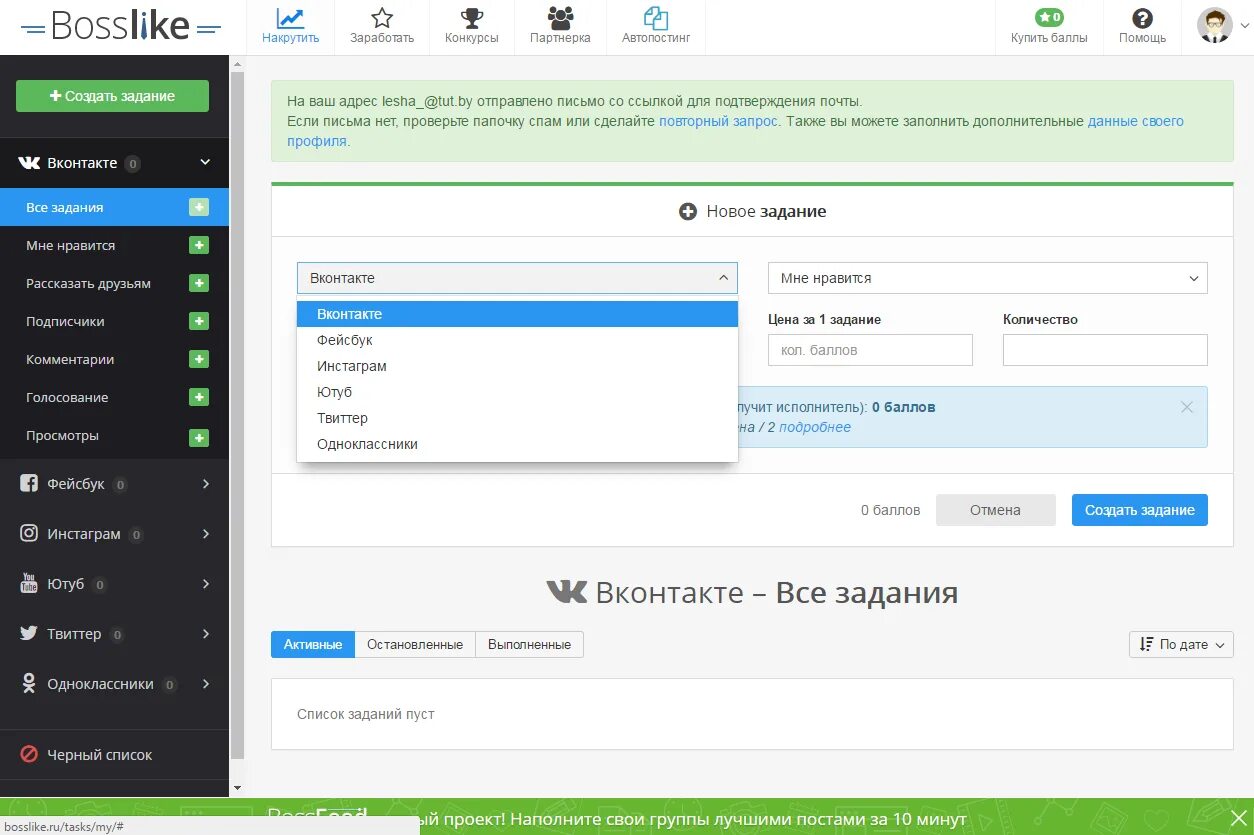Close the blue info box
1254x835 pixels.
pos(1187,407)
